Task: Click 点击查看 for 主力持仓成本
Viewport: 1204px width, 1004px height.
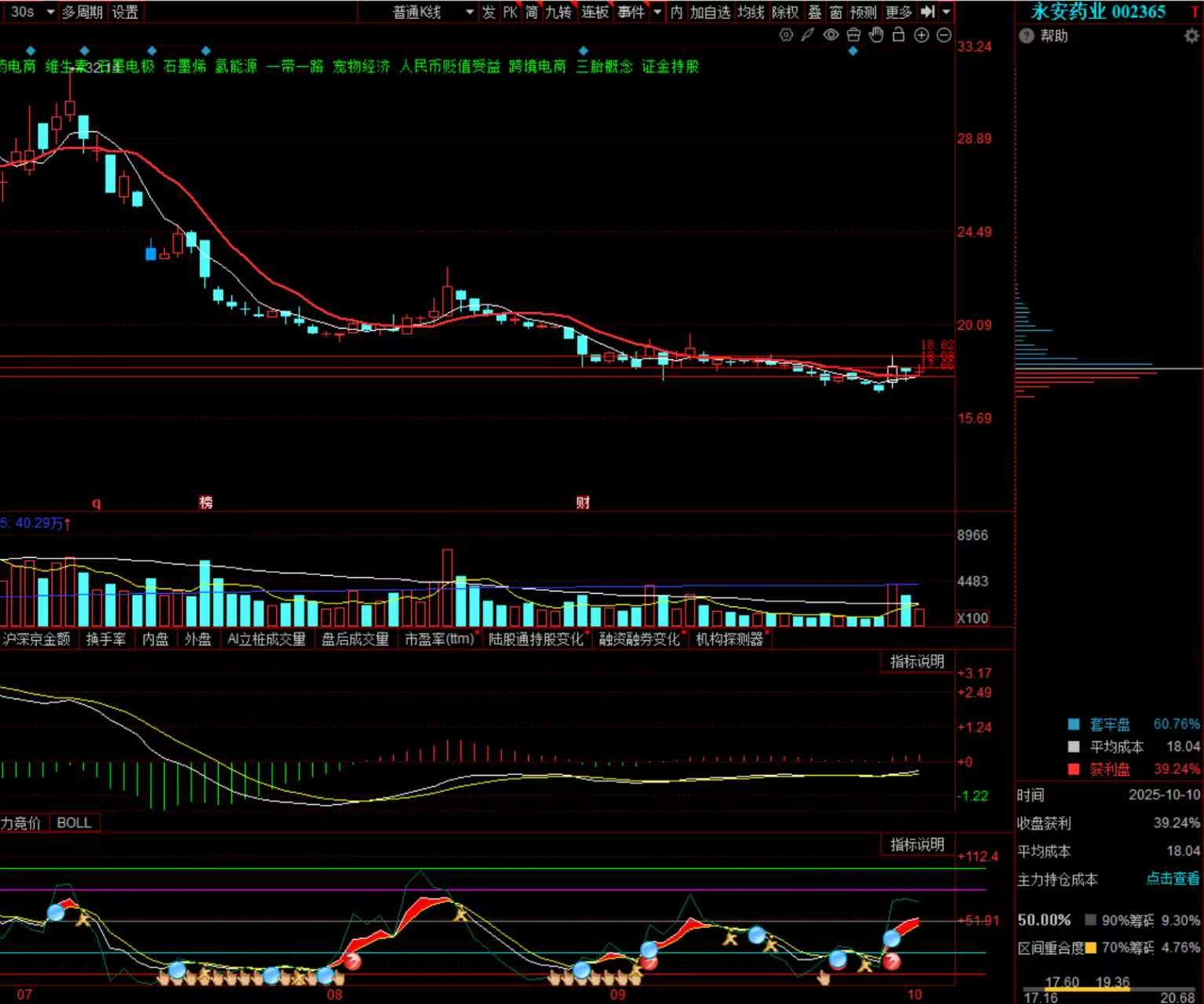Action: (x=1173, y=878)
